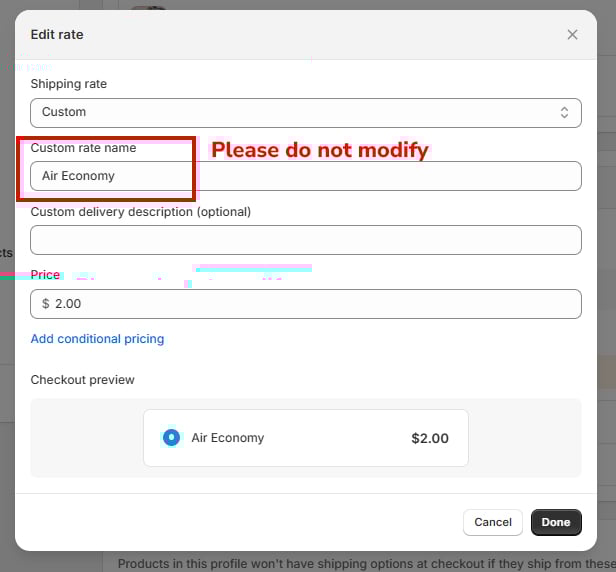Click the dollar sign in Price field
The height and width of the screenshot is (572, 616).
click(46, 304)
